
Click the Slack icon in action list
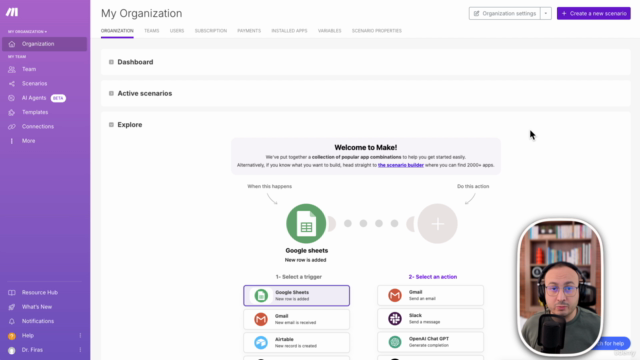tap(395, 318)
